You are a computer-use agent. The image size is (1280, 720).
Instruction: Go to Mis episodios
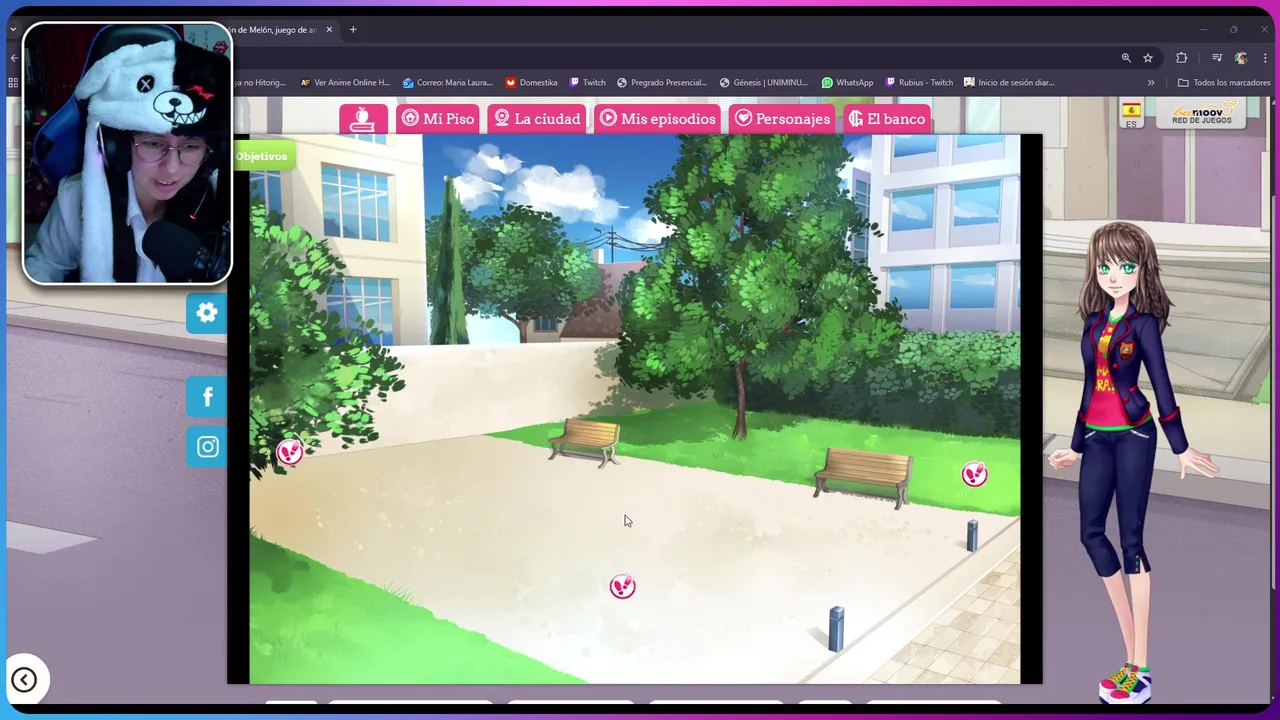[658, 118]
